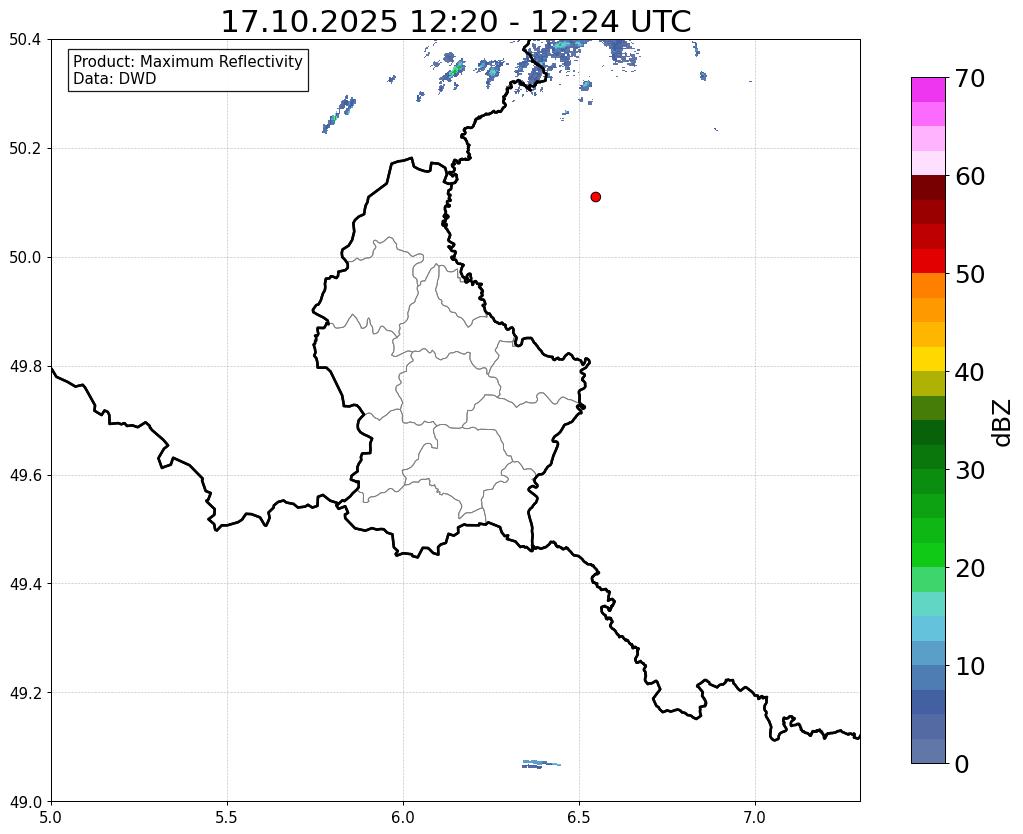Click the longitude label 7.0
The height and width of the screenshot is (834, 1023).
[x=755, y=817]
